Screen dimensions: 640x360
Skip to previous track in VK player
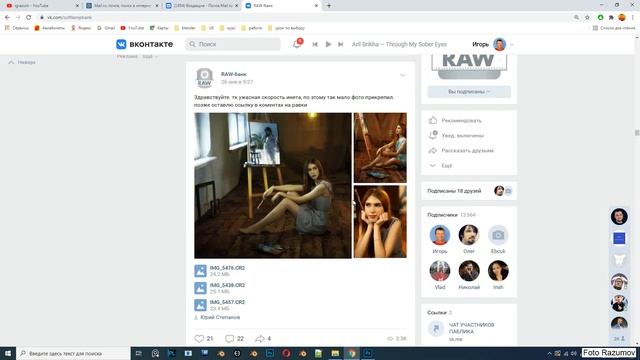pyautogui.click(x=315, y=44)
